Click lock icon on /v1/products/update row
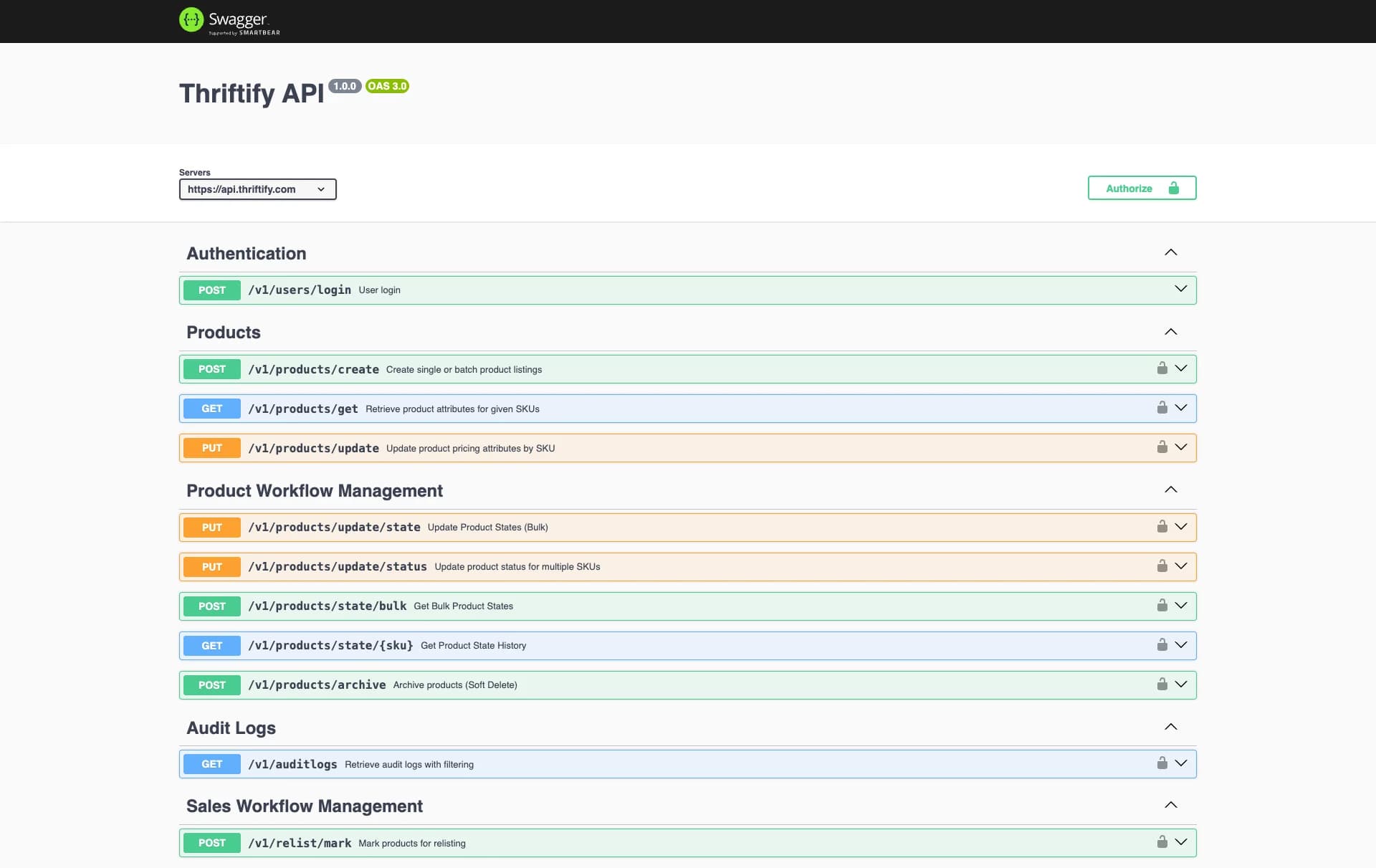1376x868 pixels. [x=1162, y=447]
